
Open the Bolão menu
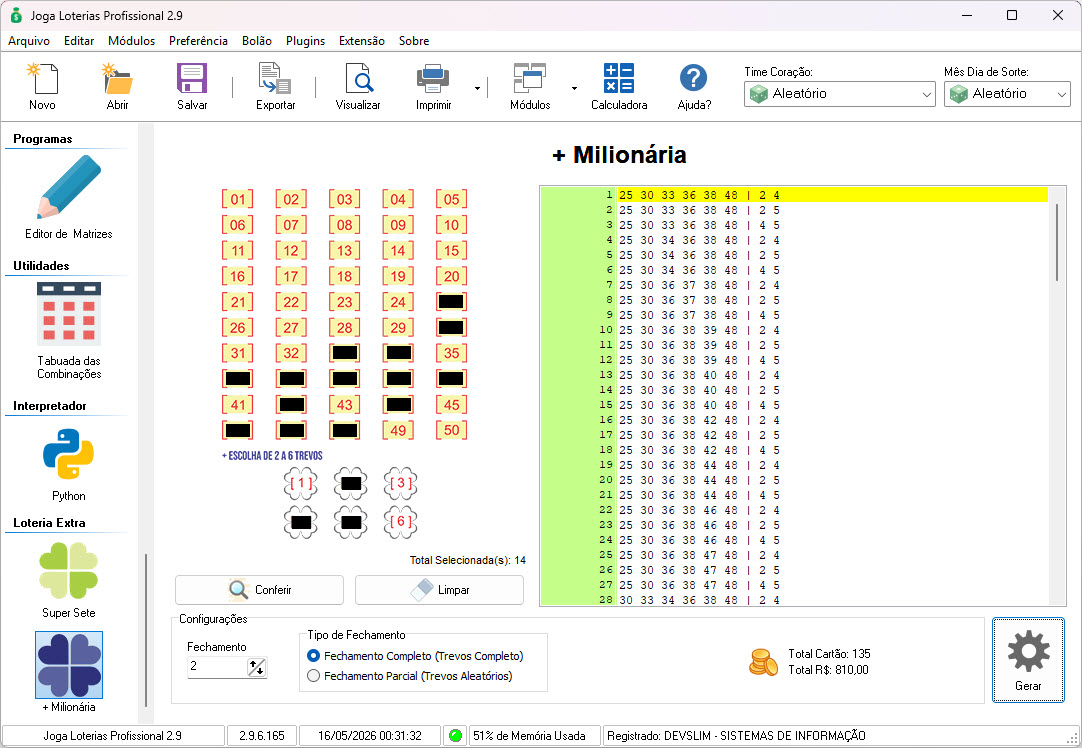[257, 41]
